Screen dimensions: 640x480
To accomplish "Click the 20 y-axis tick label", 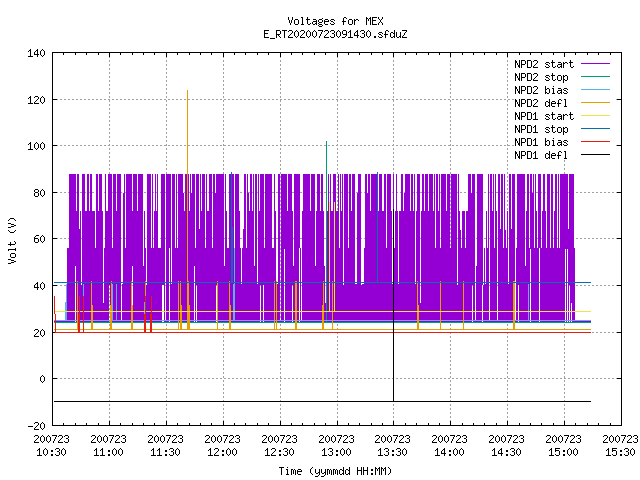I will (39, 333).
